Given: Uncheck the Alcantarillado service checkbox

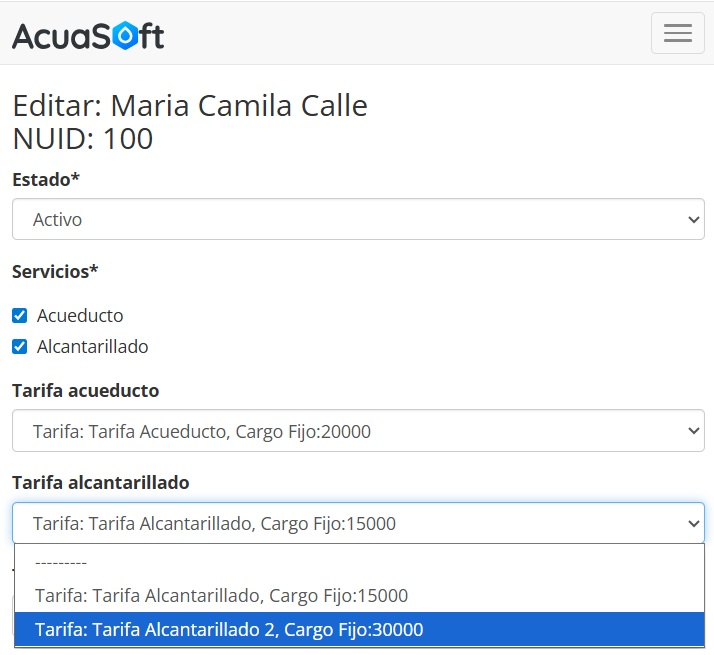Looking at the screenshot, I should [x=20, y=347].
